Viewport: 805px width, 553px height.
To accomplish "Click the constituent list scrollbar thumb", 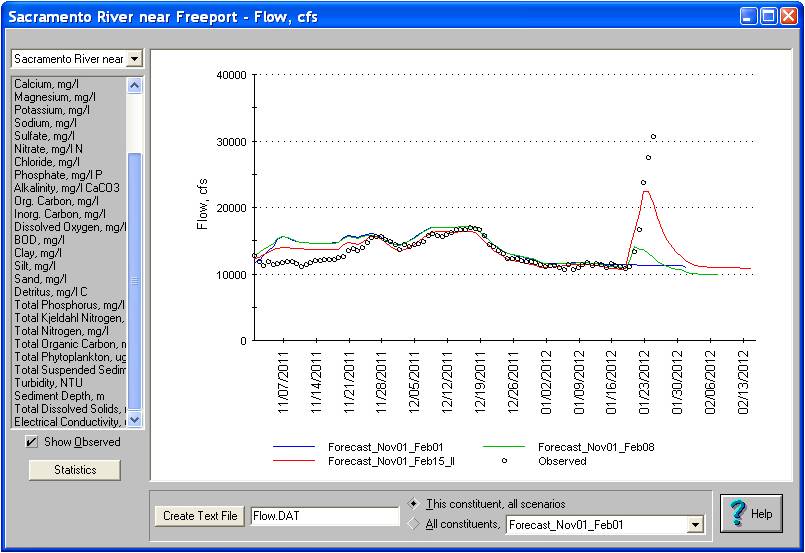I will (x=134, y=281).
